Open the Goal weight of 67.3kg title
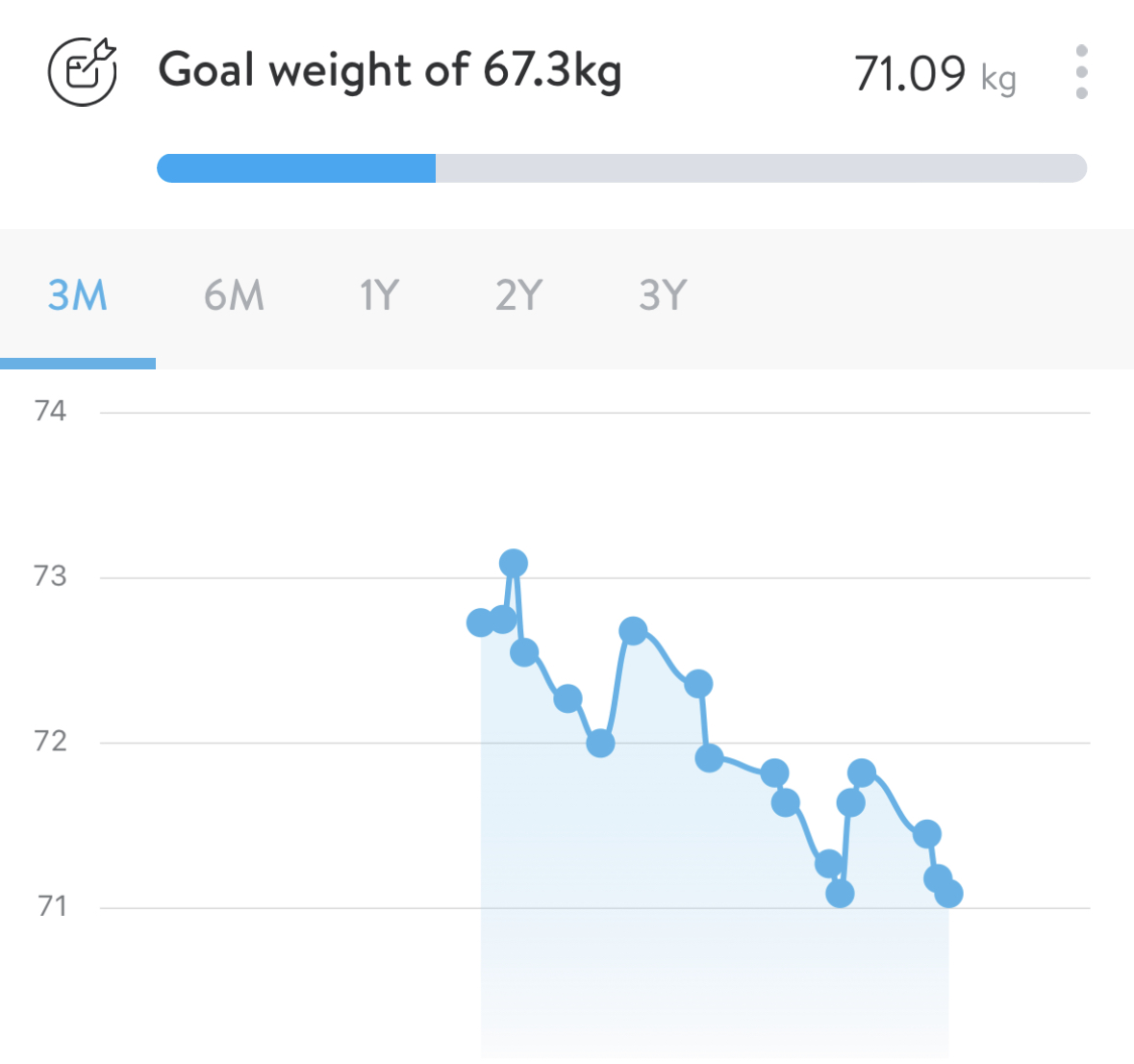 tap(390, 71)
